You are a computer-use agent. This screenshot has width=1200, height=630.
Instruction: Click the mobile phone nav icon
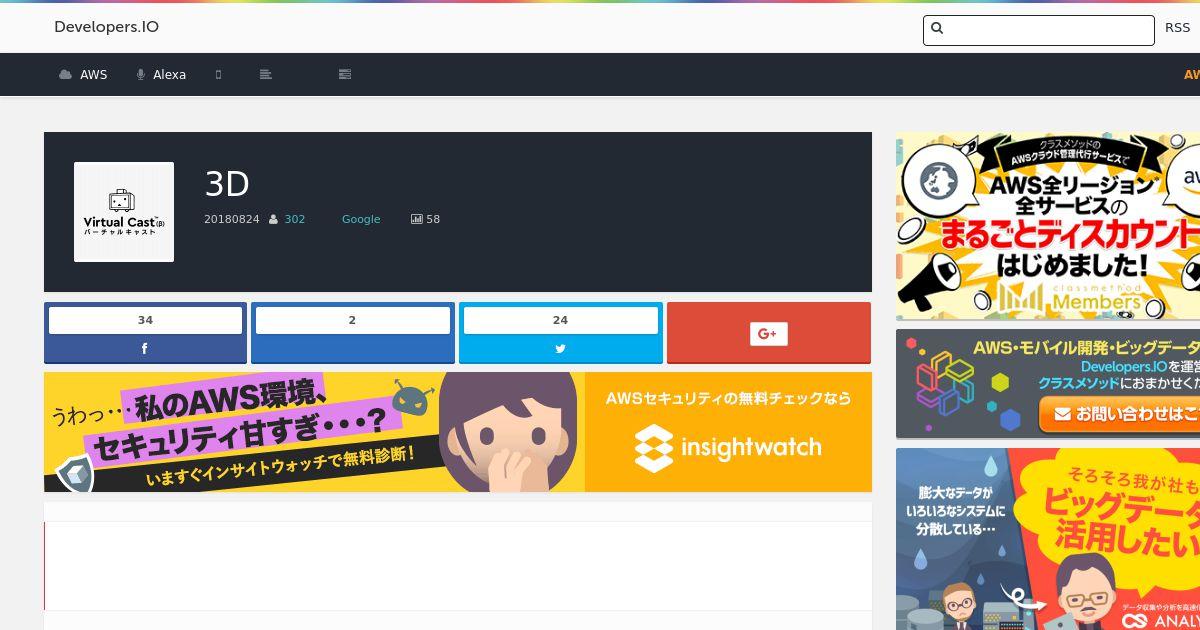coord(218,75)
